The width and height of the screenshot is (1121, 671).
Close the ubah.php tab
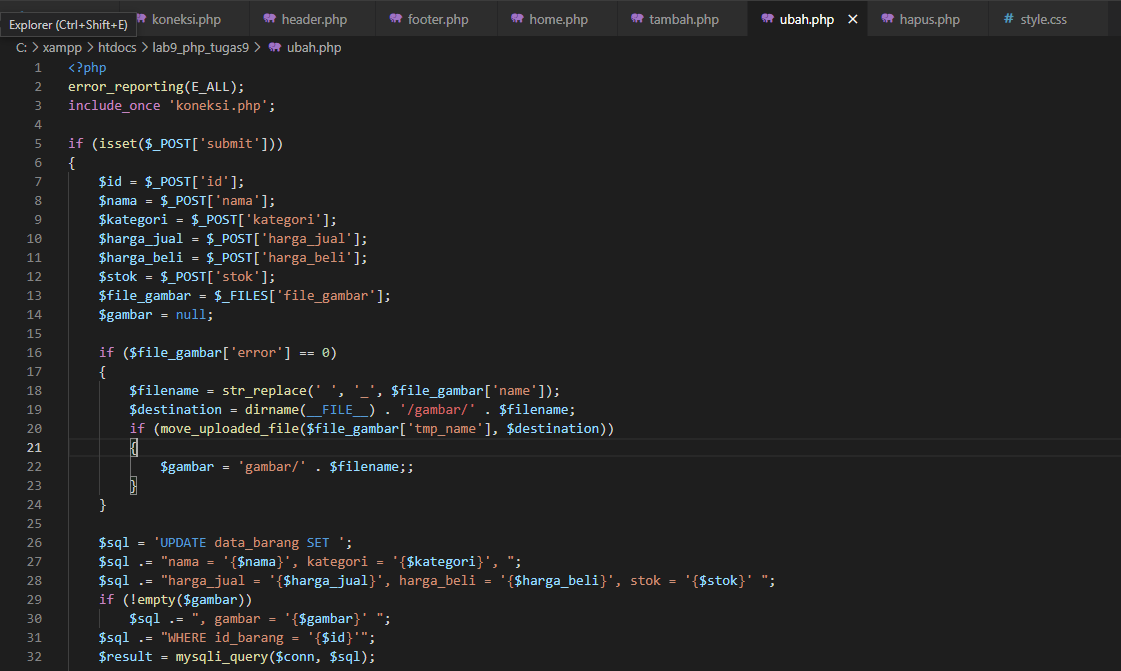tap(853, 17)
